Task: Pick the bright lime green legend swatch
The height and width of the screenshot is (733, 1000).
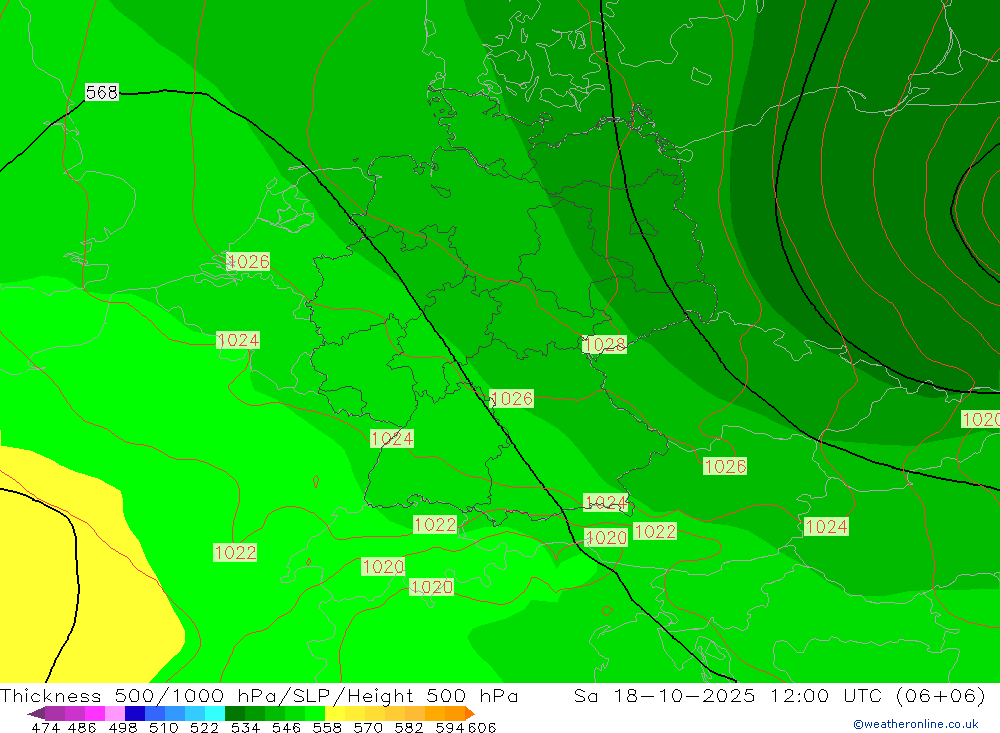Action: [x=315, y=713]
